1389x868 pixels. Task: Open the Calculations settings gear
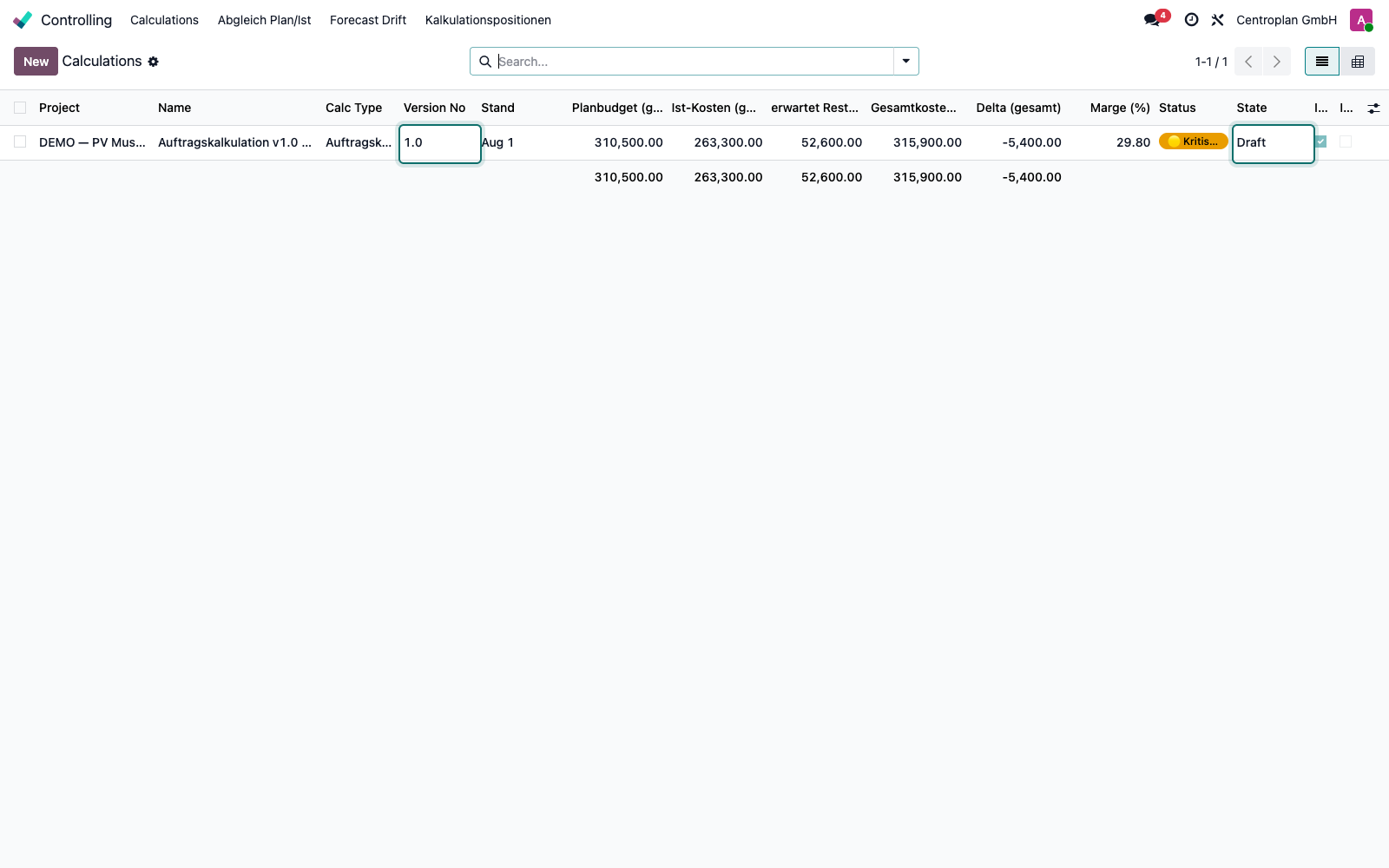pos(154,62)
